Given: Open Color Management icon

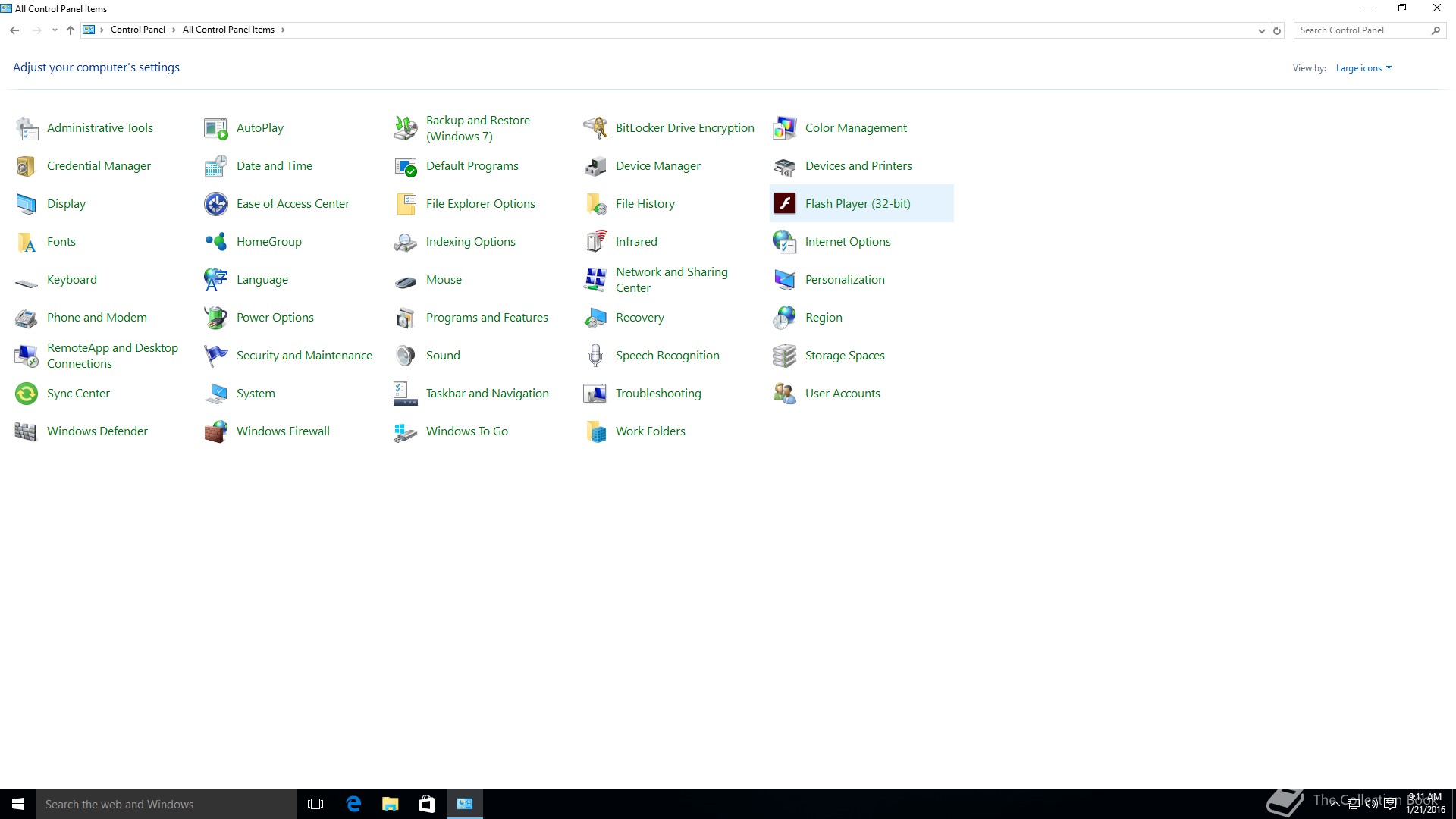Looking at the screenshot, I should coord(785,128).
